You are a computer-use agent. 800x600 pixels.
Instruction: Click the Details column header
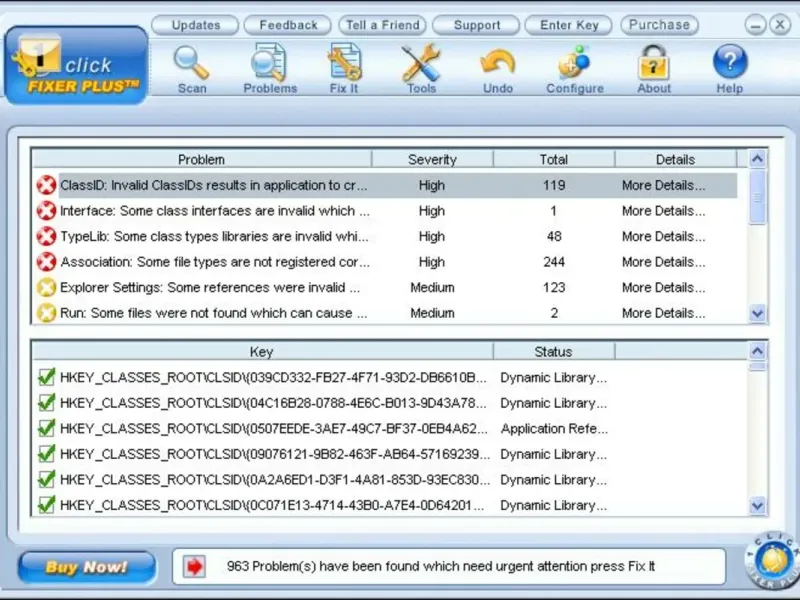676,160
